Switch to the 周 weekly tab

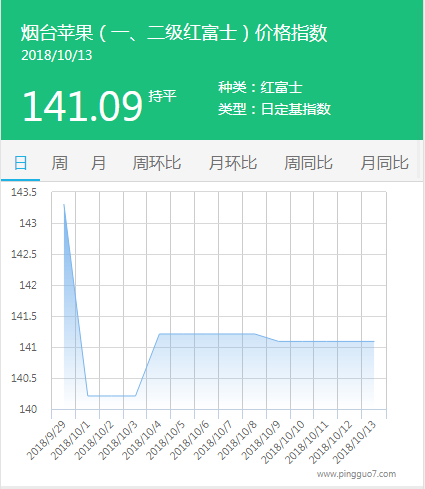59,163
